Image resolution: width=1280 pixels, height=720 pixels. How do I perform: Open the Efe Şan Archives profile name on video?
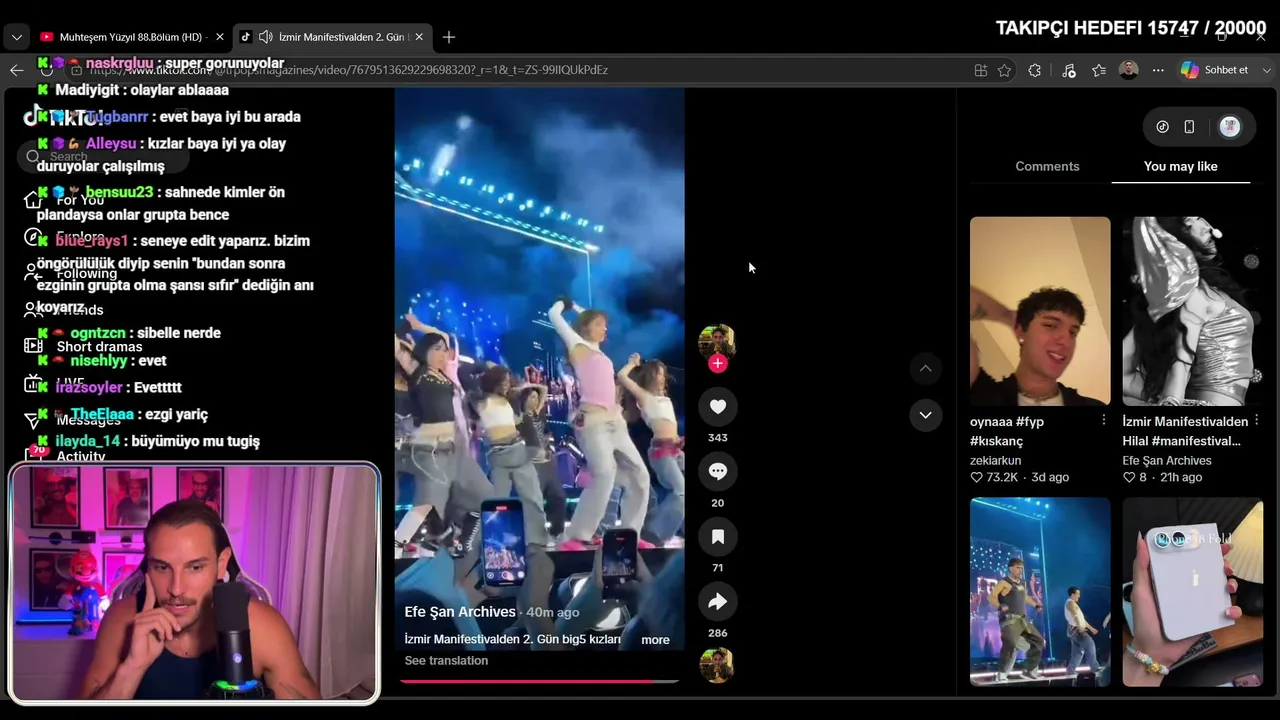(x=460, y=612)
